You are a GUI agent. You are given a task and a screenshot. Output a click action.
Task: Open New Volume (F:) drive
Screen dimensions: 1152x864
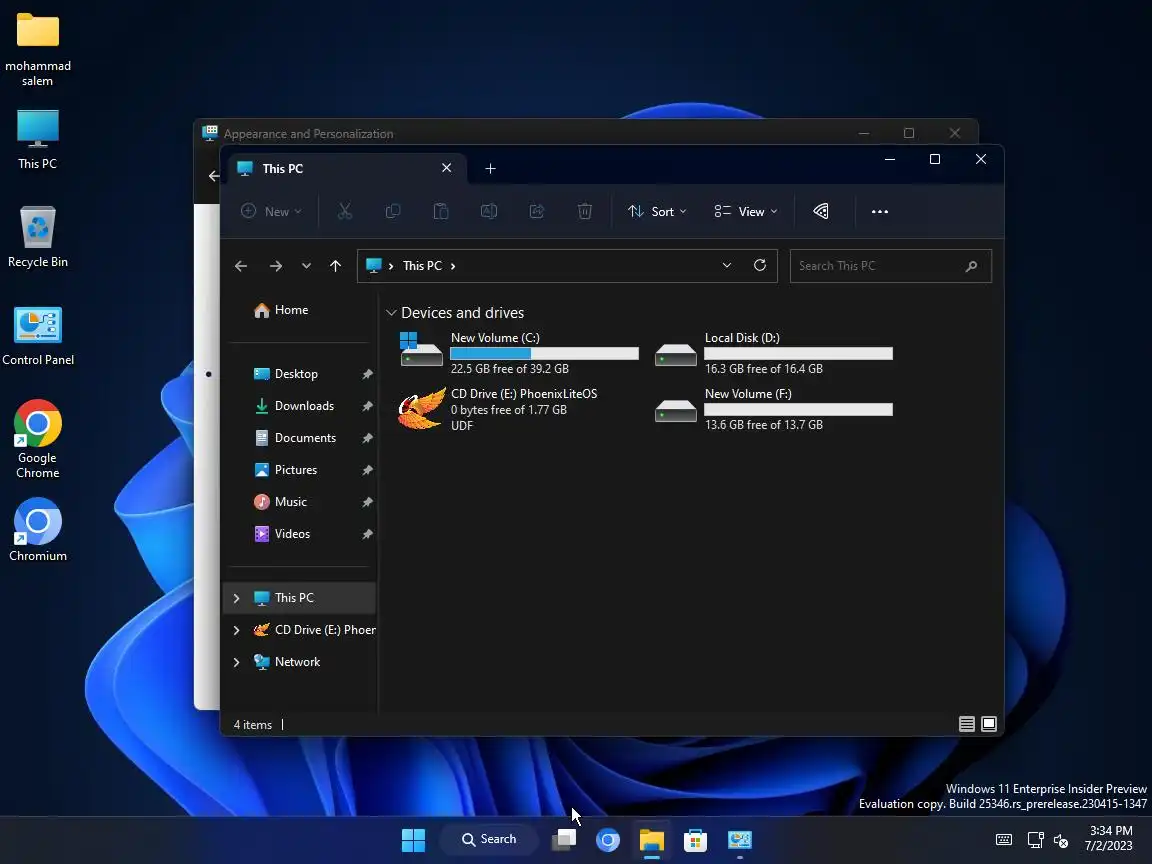coord(773,409)
